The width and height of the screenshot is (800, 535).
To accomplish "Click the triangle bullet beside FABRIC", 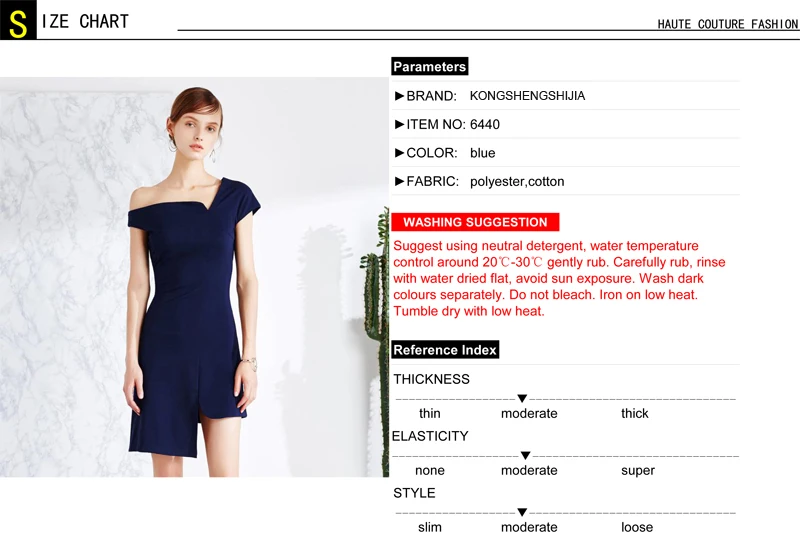I will click(399, 182).
